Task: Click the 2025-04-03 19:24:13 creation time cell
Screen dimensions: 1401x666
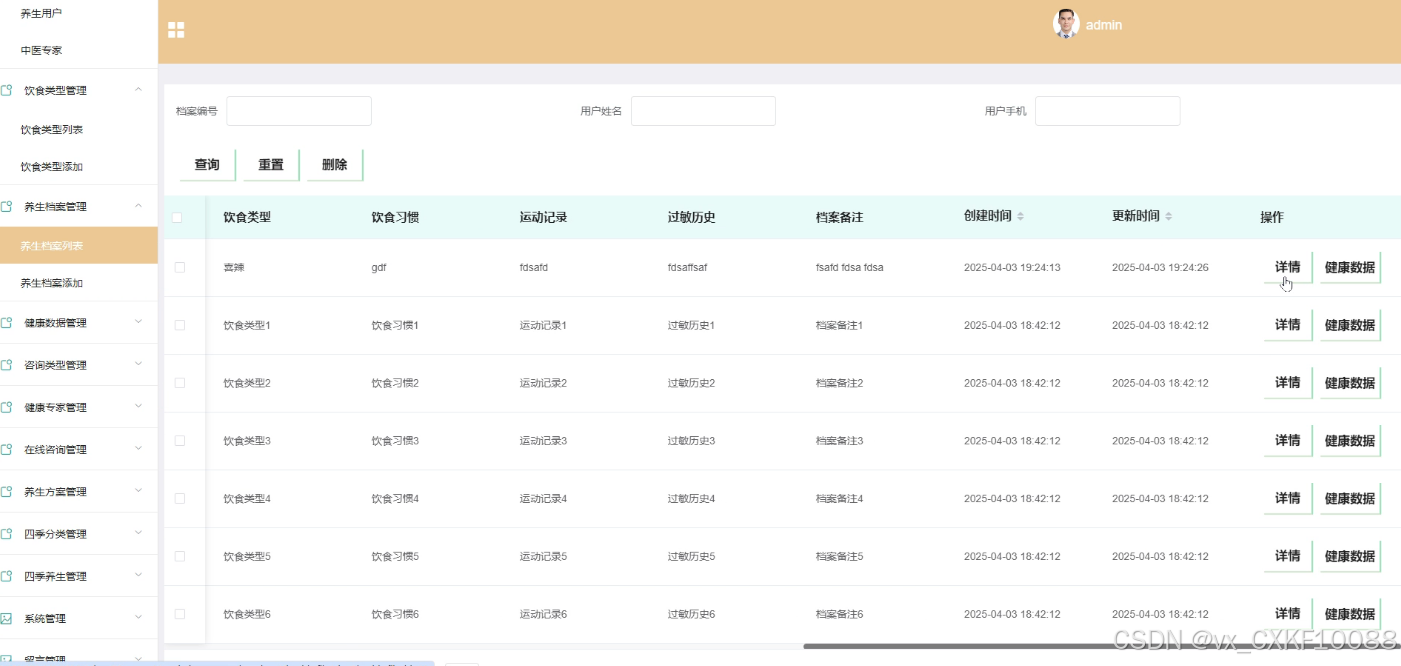Action: point(1012,268)
